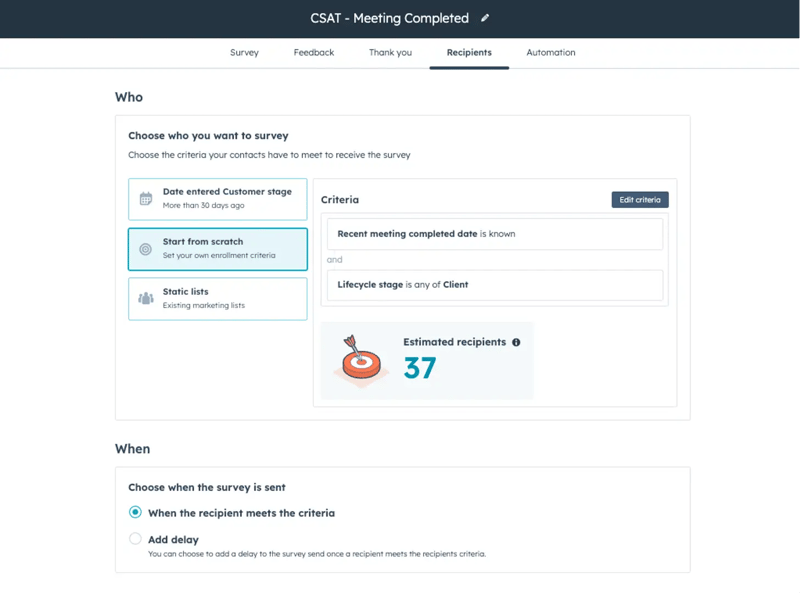Select the Recipients tab
Screen dimensions: 800x593
469,53
